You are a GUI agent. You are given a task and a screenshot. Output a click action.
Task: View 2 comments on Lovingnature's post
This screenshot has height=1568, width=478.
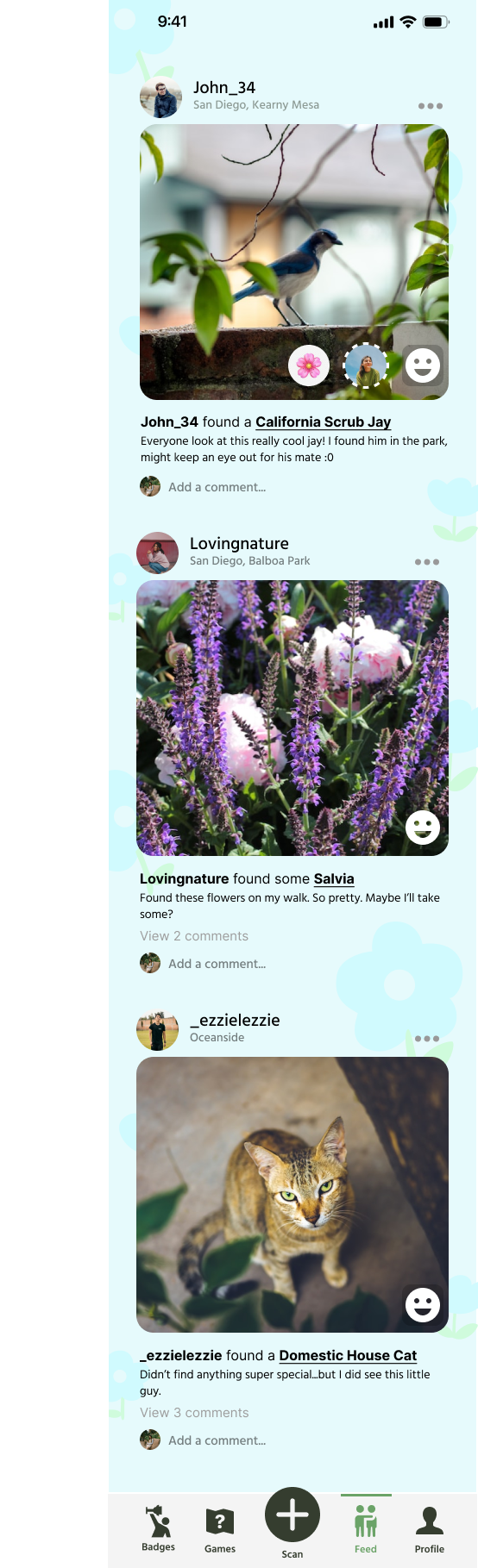194,936
